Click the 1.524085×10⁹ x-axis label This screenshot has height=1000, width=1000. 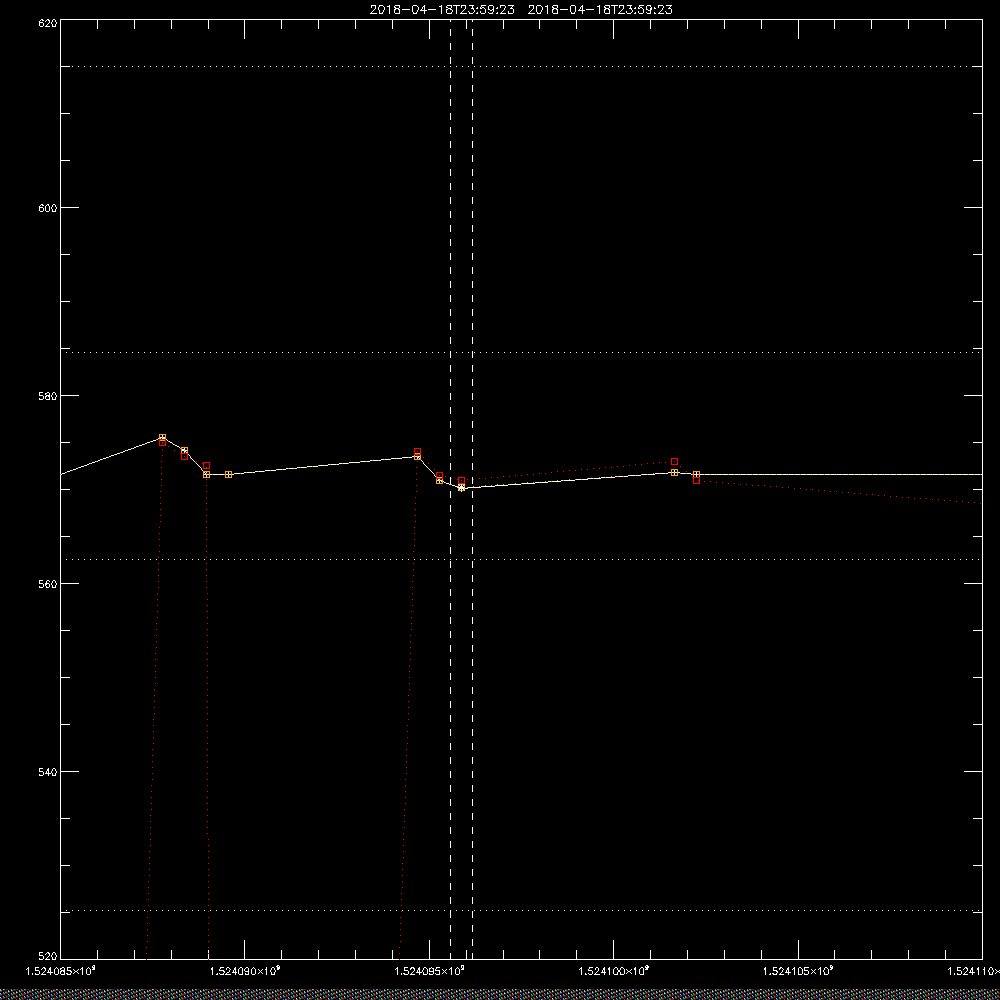(61, 971)
